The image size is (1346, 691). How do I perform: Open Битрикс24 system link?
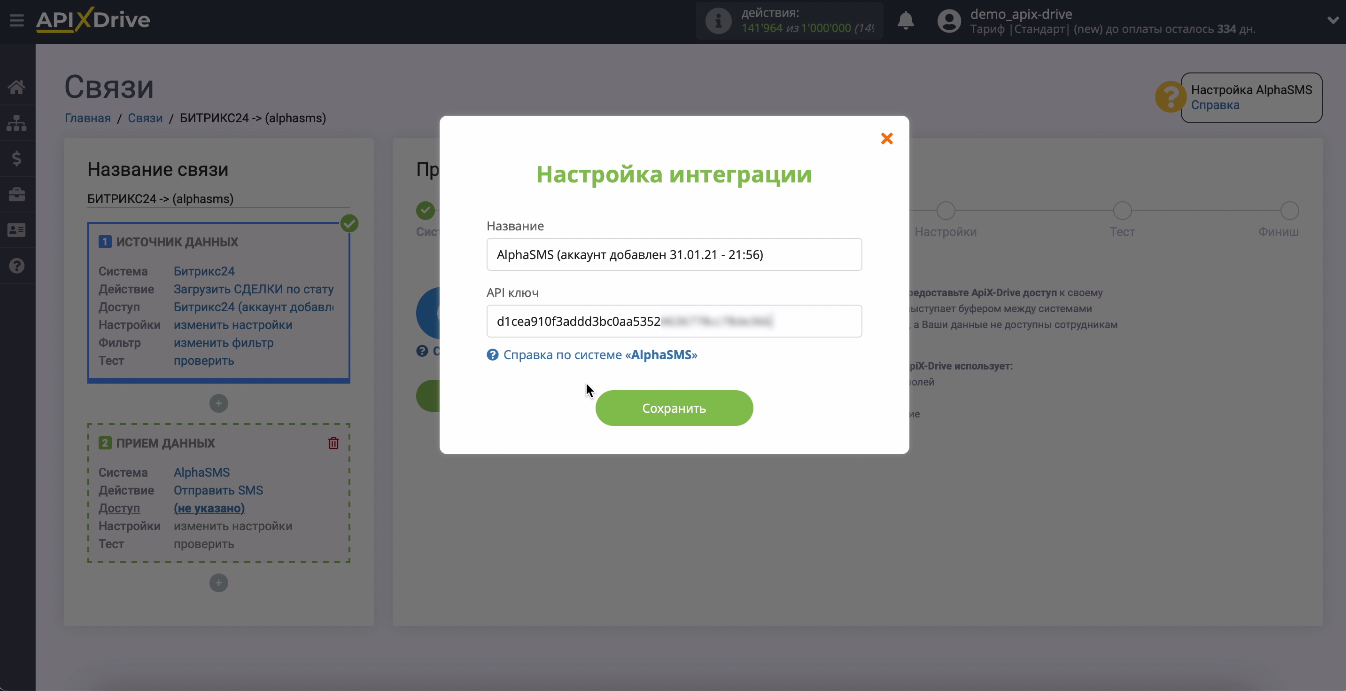(x=204, y=271)
